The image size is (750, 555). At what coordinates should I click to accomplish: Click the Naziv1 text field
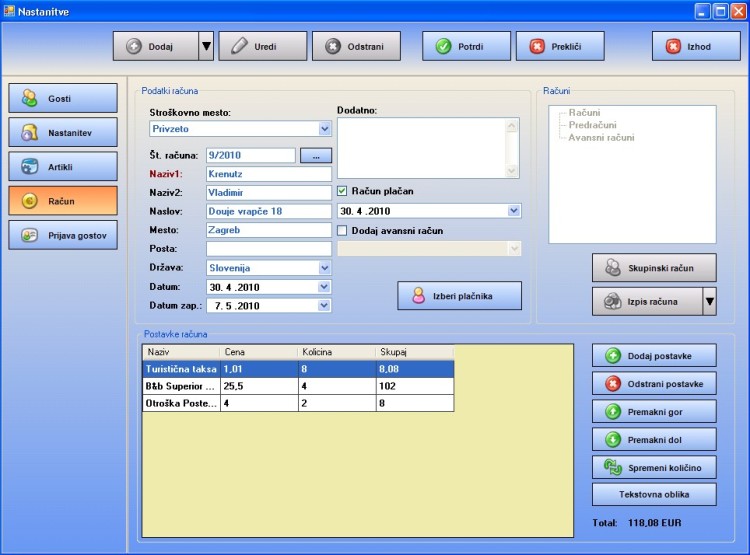(x=268, y=174)
